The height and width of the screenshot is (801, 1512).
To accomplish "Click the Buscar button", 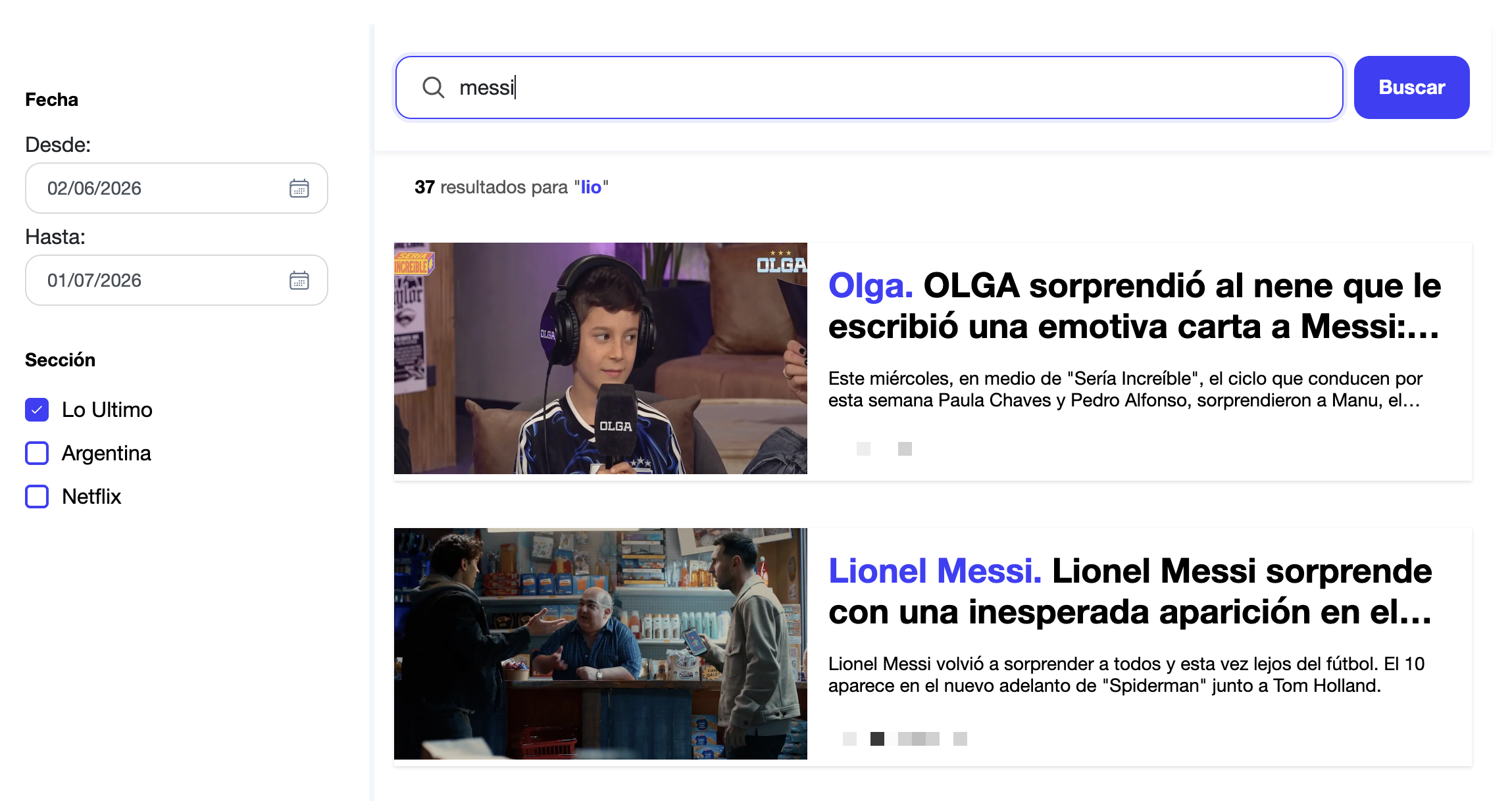I will 1411,87.
